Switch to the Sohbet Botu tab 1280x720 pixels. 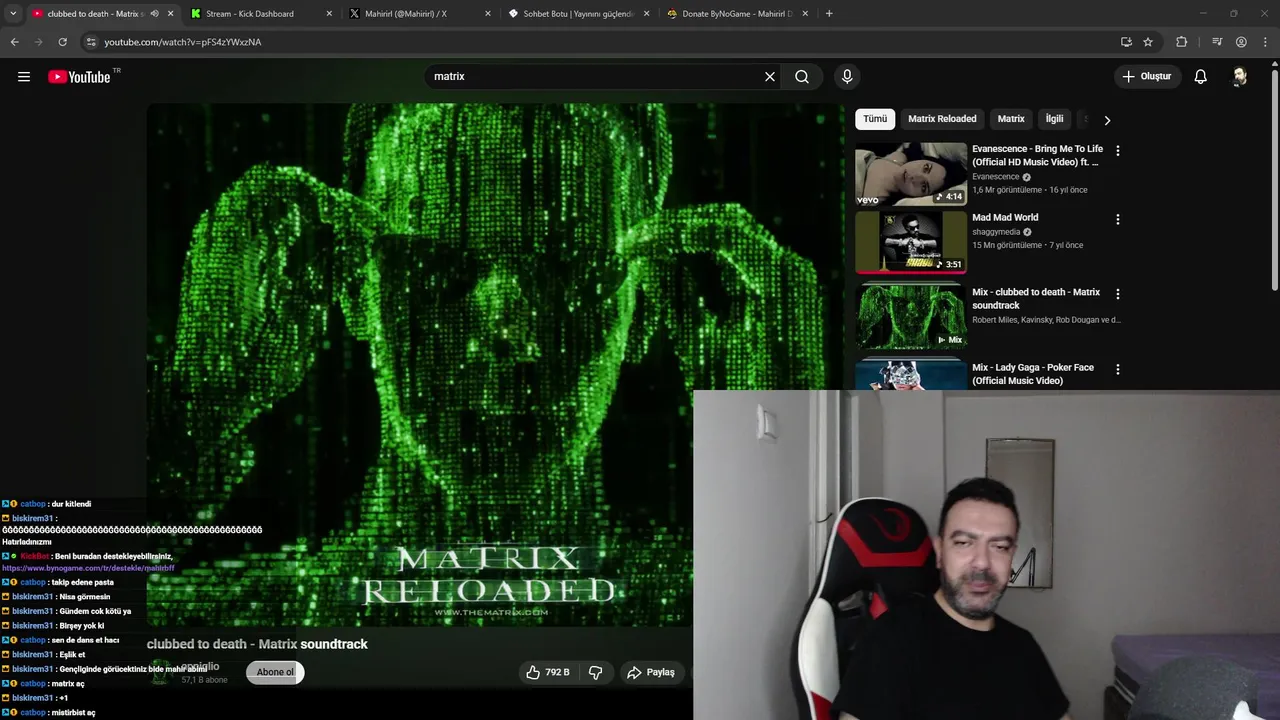pyautogui.click(x=578, y=14)
